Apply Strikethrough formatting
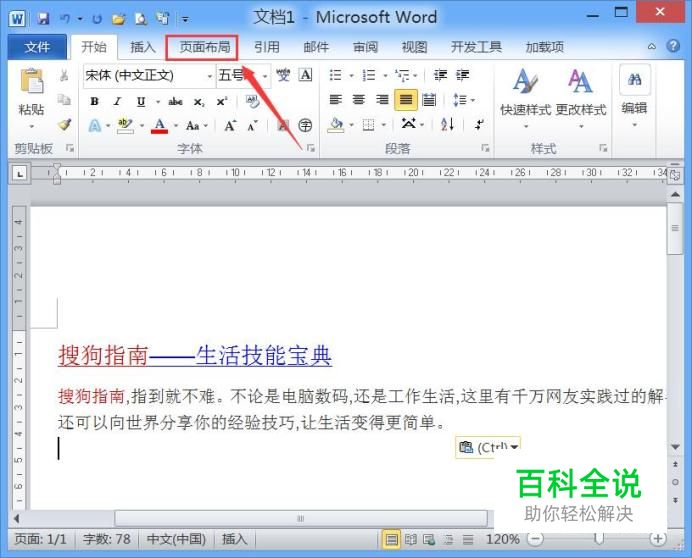 click(175, 102)
